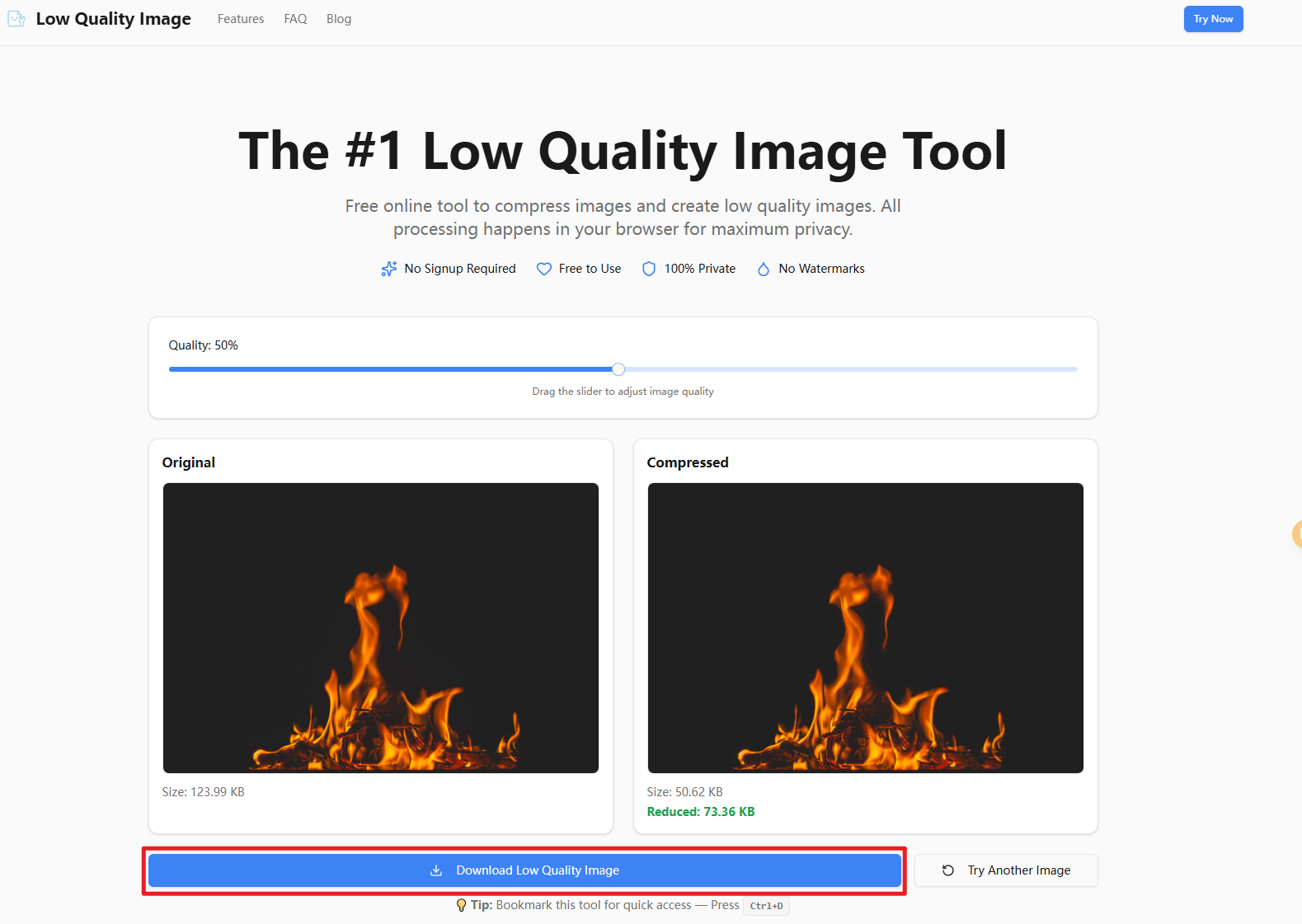Click the Compressed fire image preview
The height and width of the screenshot is (924, 1302).
(x=866, y=628)
